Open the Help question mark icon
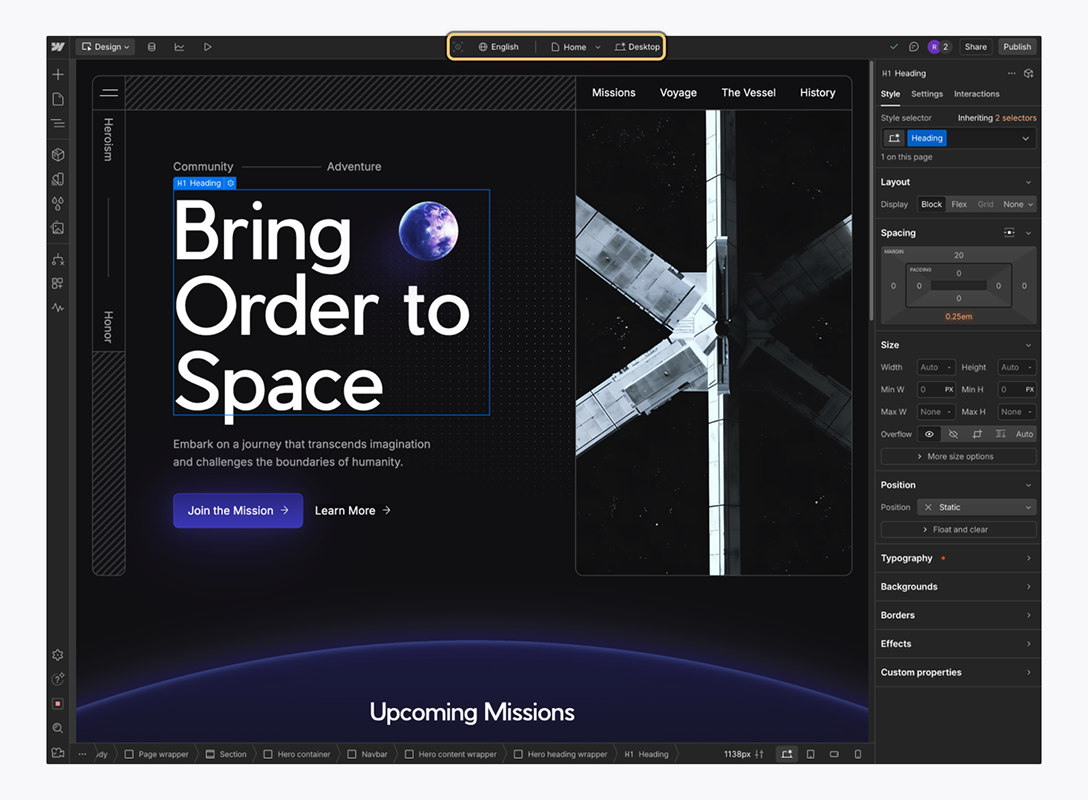This screenshot has height=800, width=1088. pos(58,679)
